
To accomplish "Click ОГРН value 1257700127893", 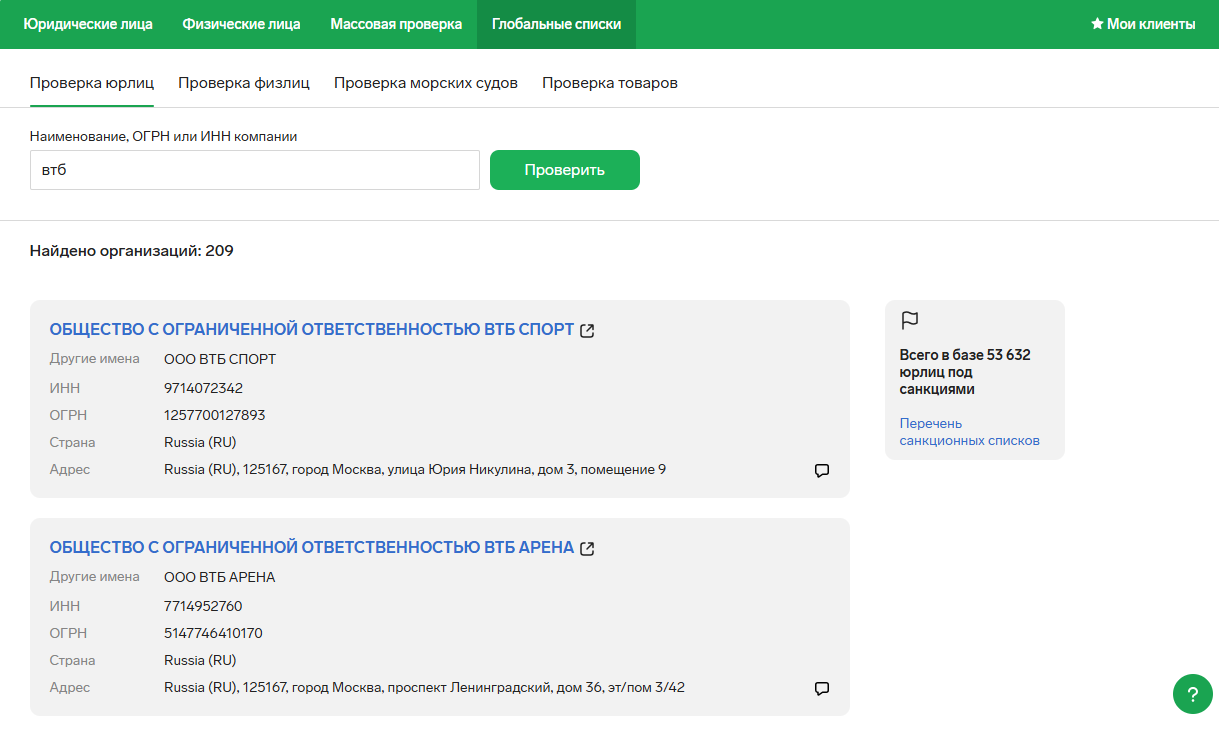I will pyautogui.click(x=215, y=415).
